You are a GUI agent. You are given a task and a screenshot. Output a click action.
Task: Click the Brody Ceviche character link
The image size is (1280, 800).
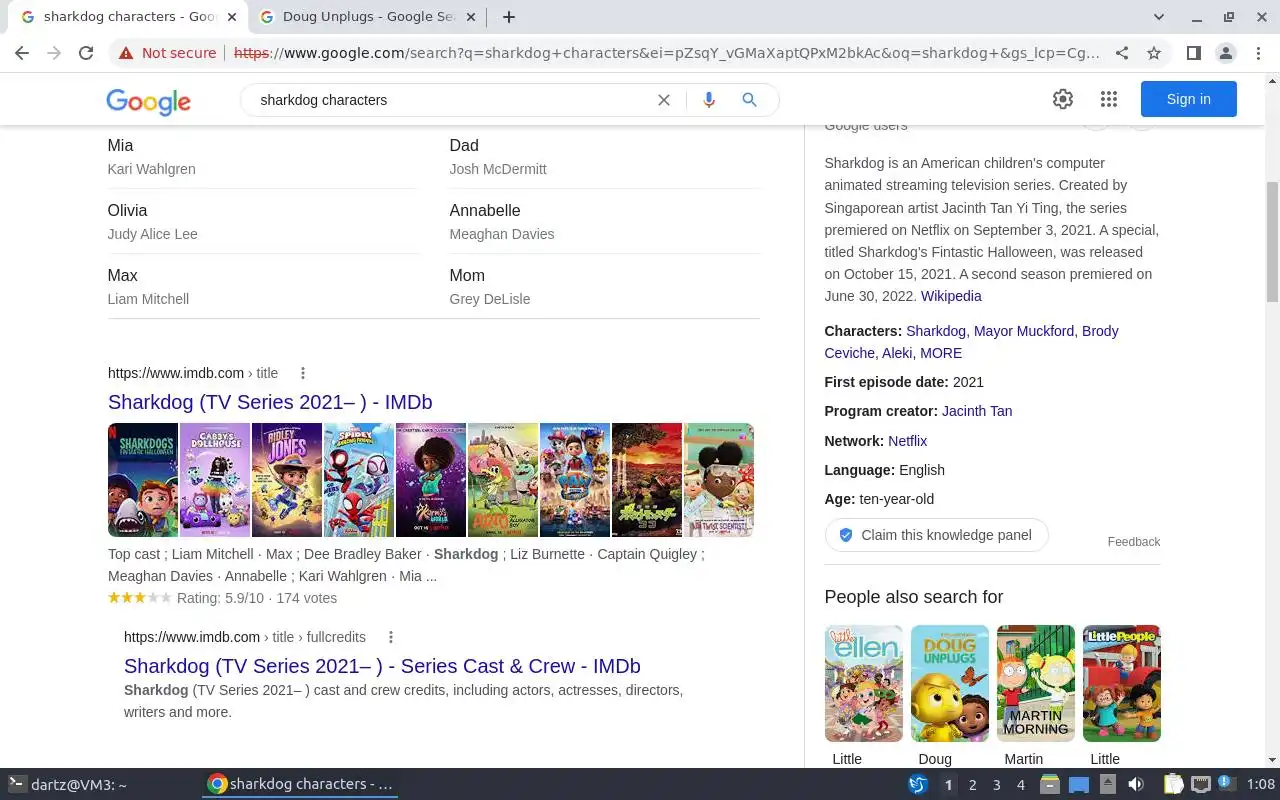[x=970, y=342]
